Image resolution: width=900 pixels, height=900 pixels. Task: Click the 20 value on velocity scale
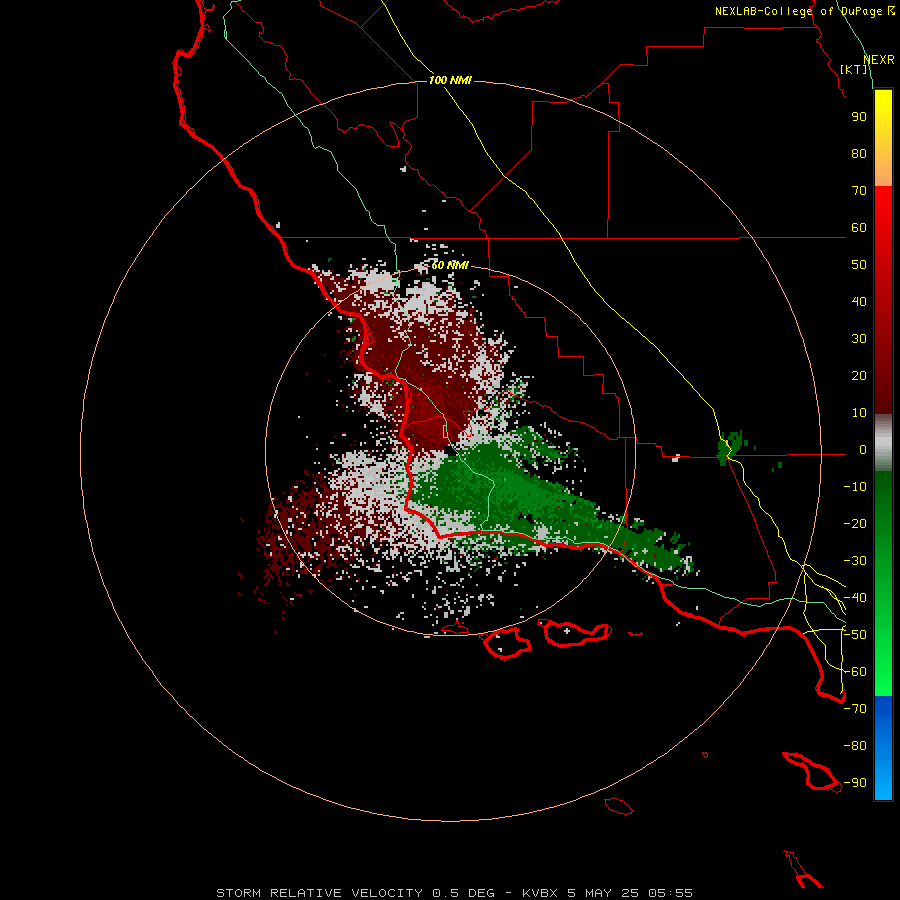(x=859, y=376)
